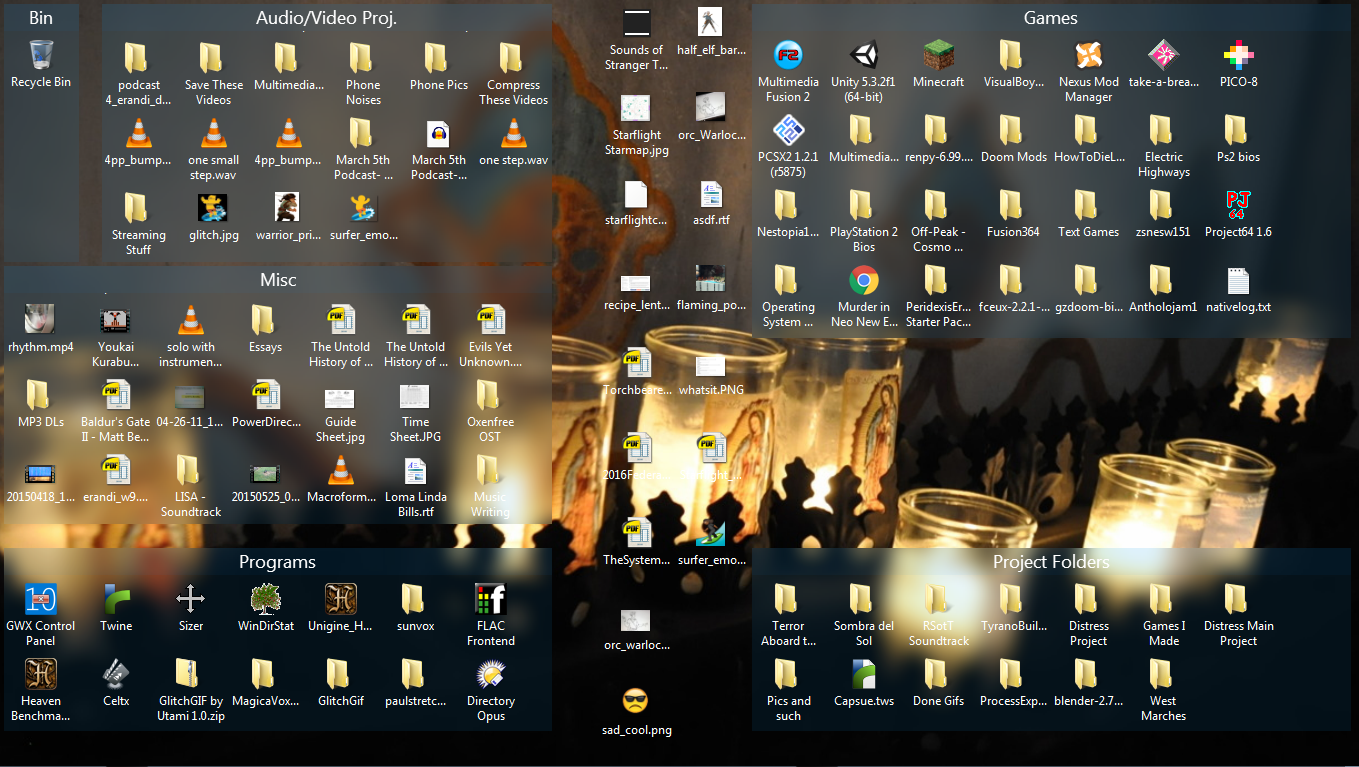Screen dimensions: 1359x767
Task: Click the WinDirStat tree icon
Action: pos(265,600)
